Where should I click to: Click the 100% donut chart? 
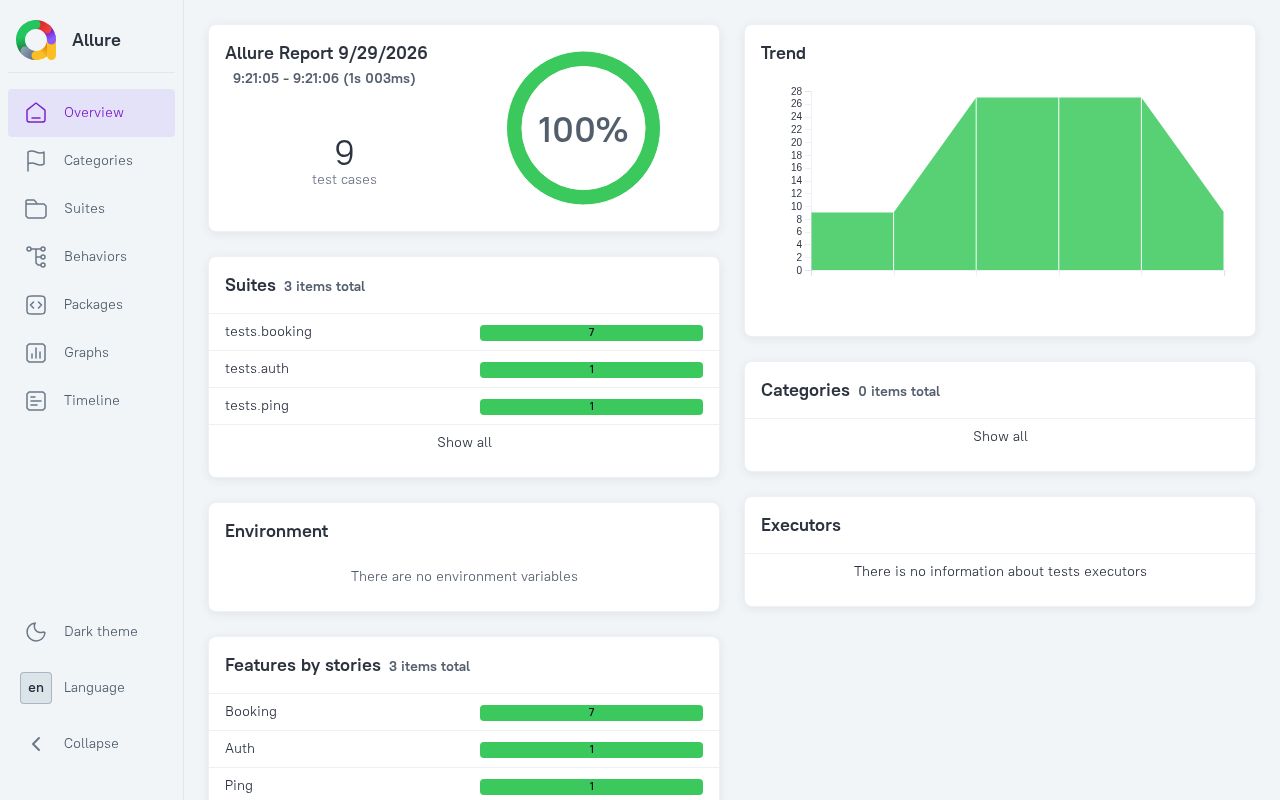(583, 128)
